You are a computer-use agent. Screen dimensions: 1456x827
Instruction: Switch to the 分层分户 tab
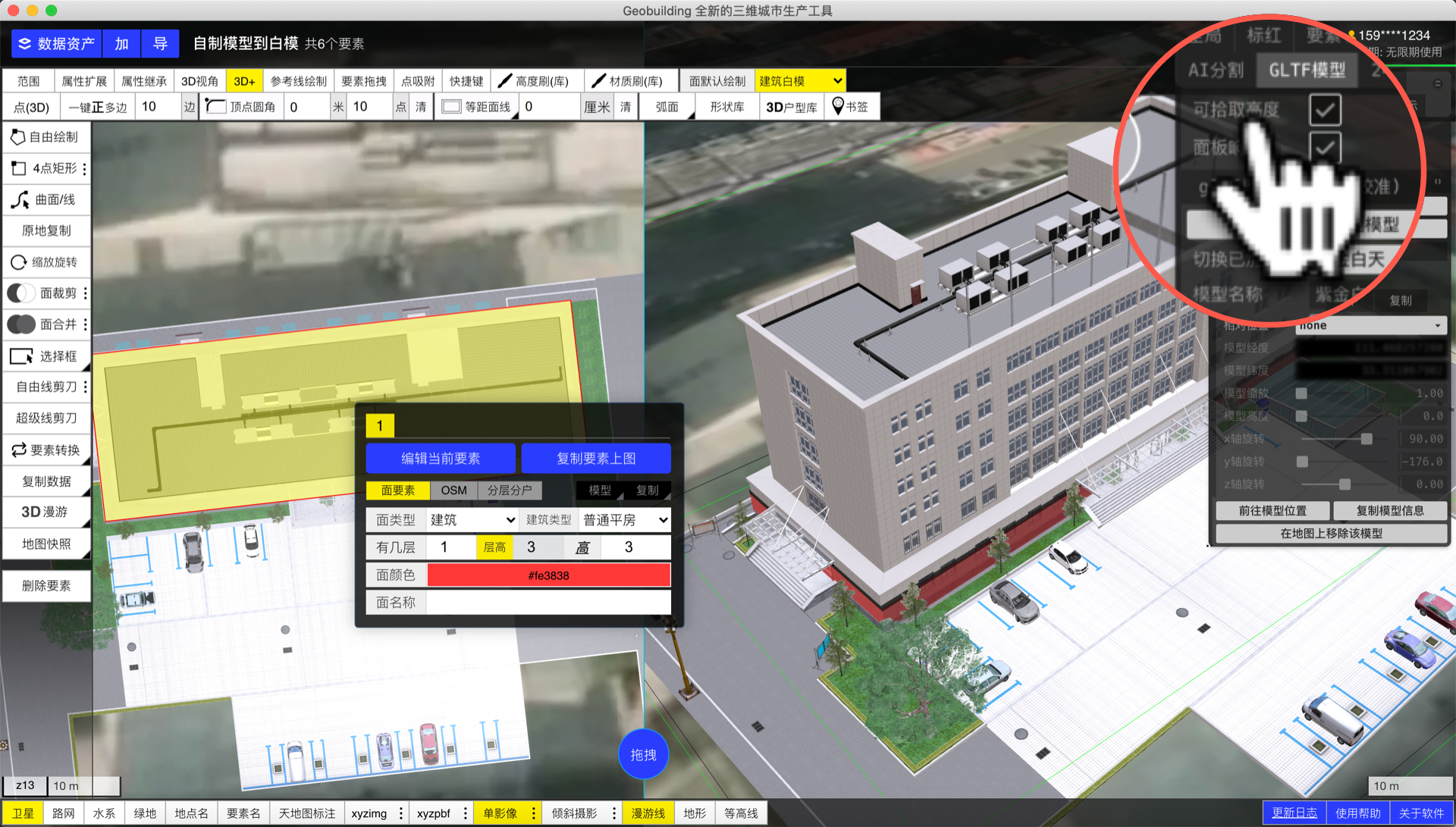coord(510,490)
